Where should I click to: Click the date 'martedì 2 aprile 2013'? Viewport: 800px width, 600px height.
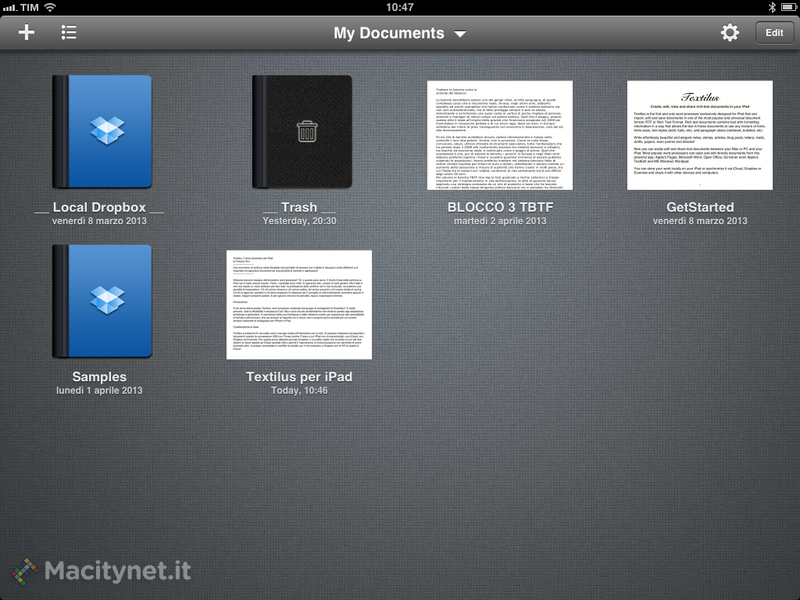[x=500, y=221]
